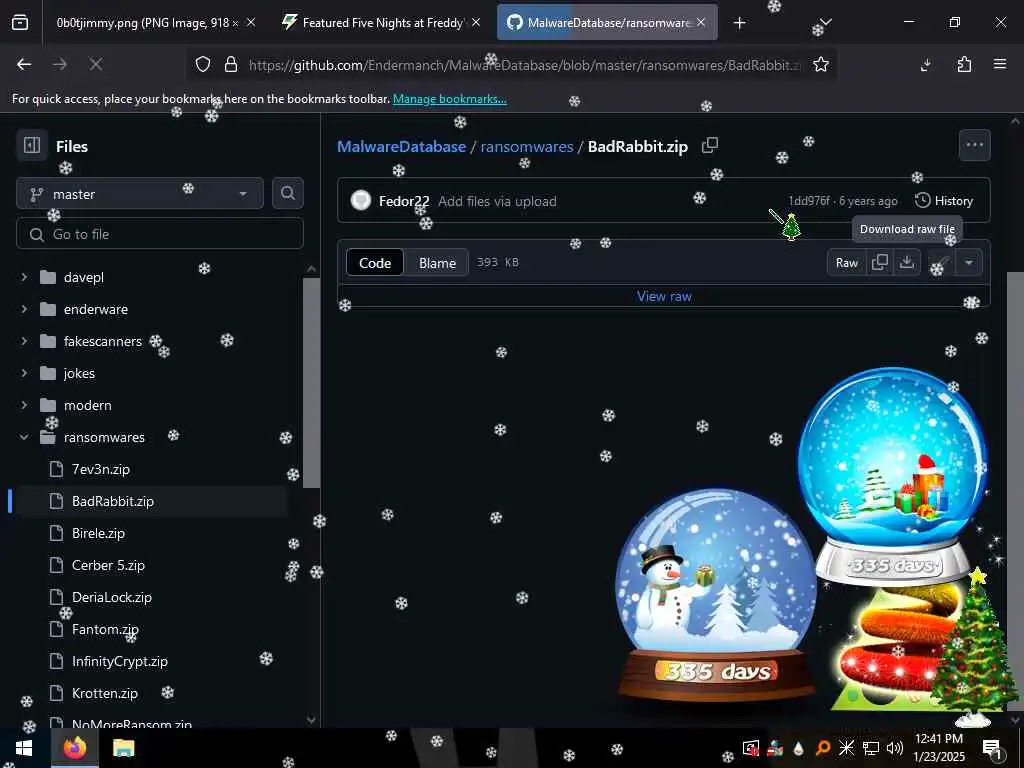Open InfinityCrypt.zip in file tree
The height and width of the screenshot is (768, 1024).
pos(120,661)
